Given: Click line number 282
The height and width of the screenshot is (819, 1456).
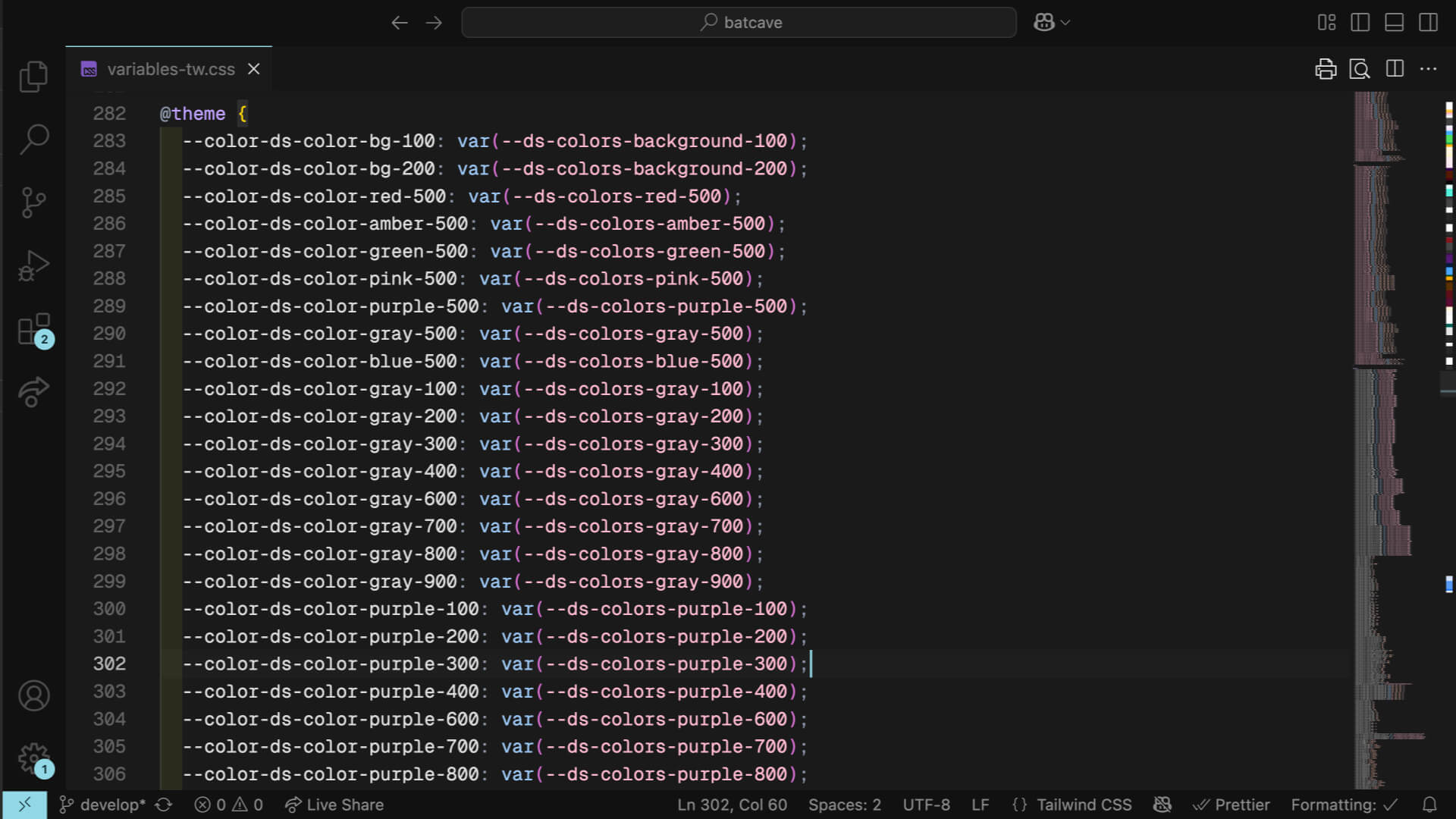Looking at the screenshot, I should pos(109,114).
